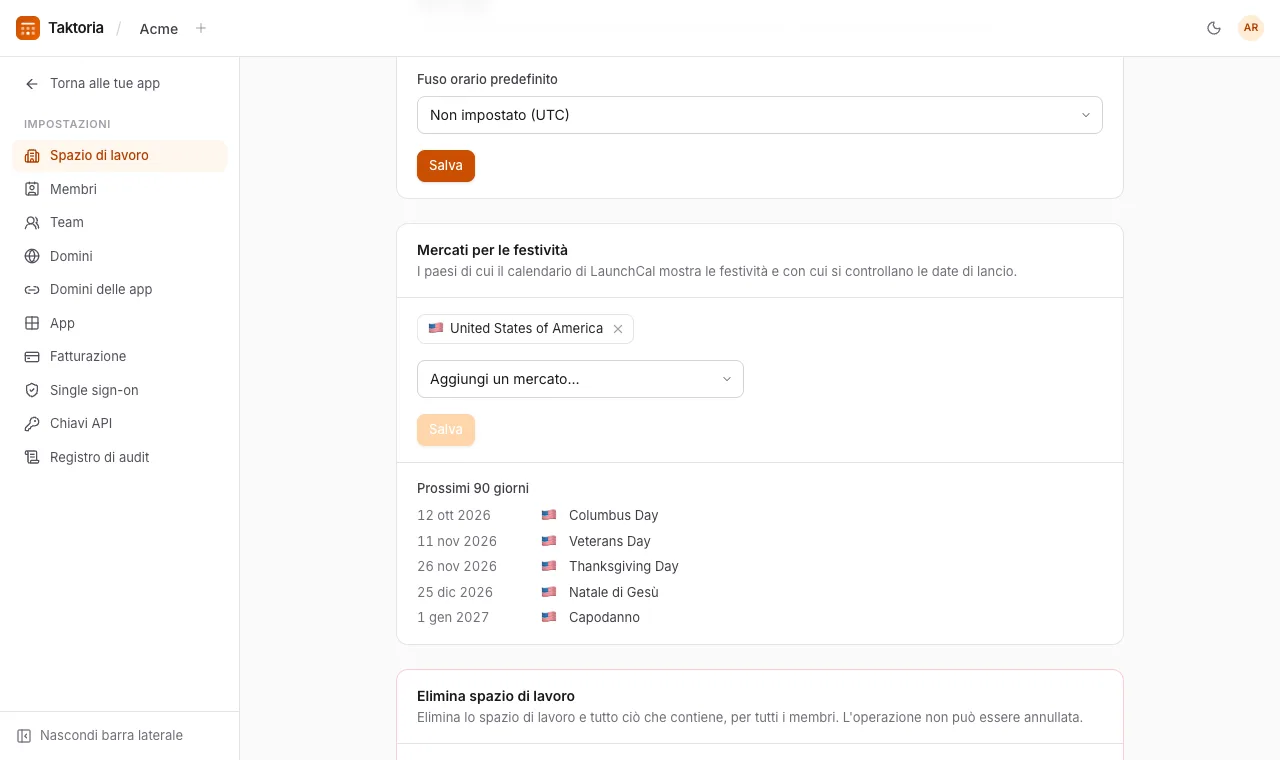Click the back arrow beside Torna alle tue app
This screenshot has height=760, width=1280.
[32, 84]
